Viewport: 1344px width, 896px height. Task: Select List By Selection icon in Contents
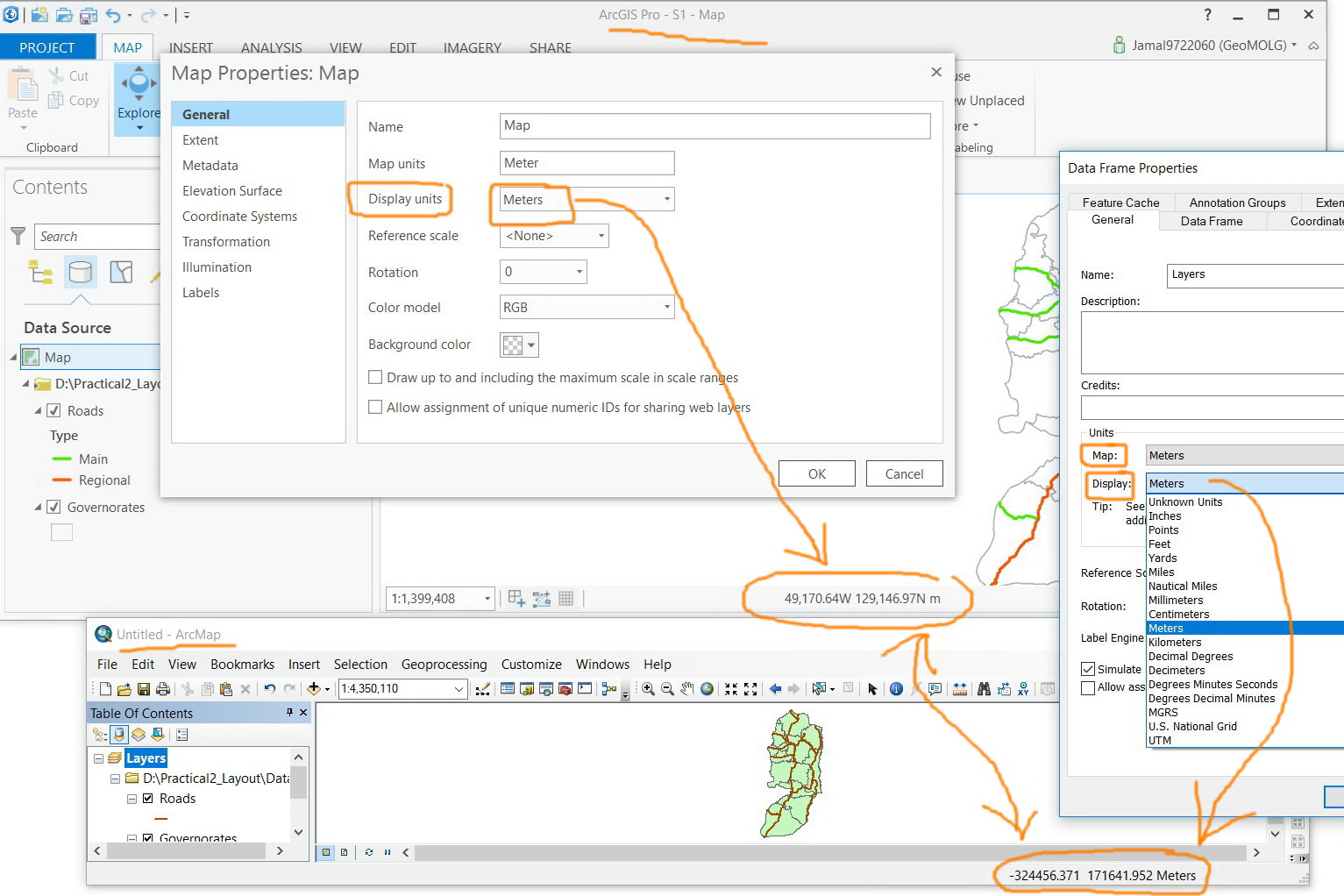tap(121, 273)
